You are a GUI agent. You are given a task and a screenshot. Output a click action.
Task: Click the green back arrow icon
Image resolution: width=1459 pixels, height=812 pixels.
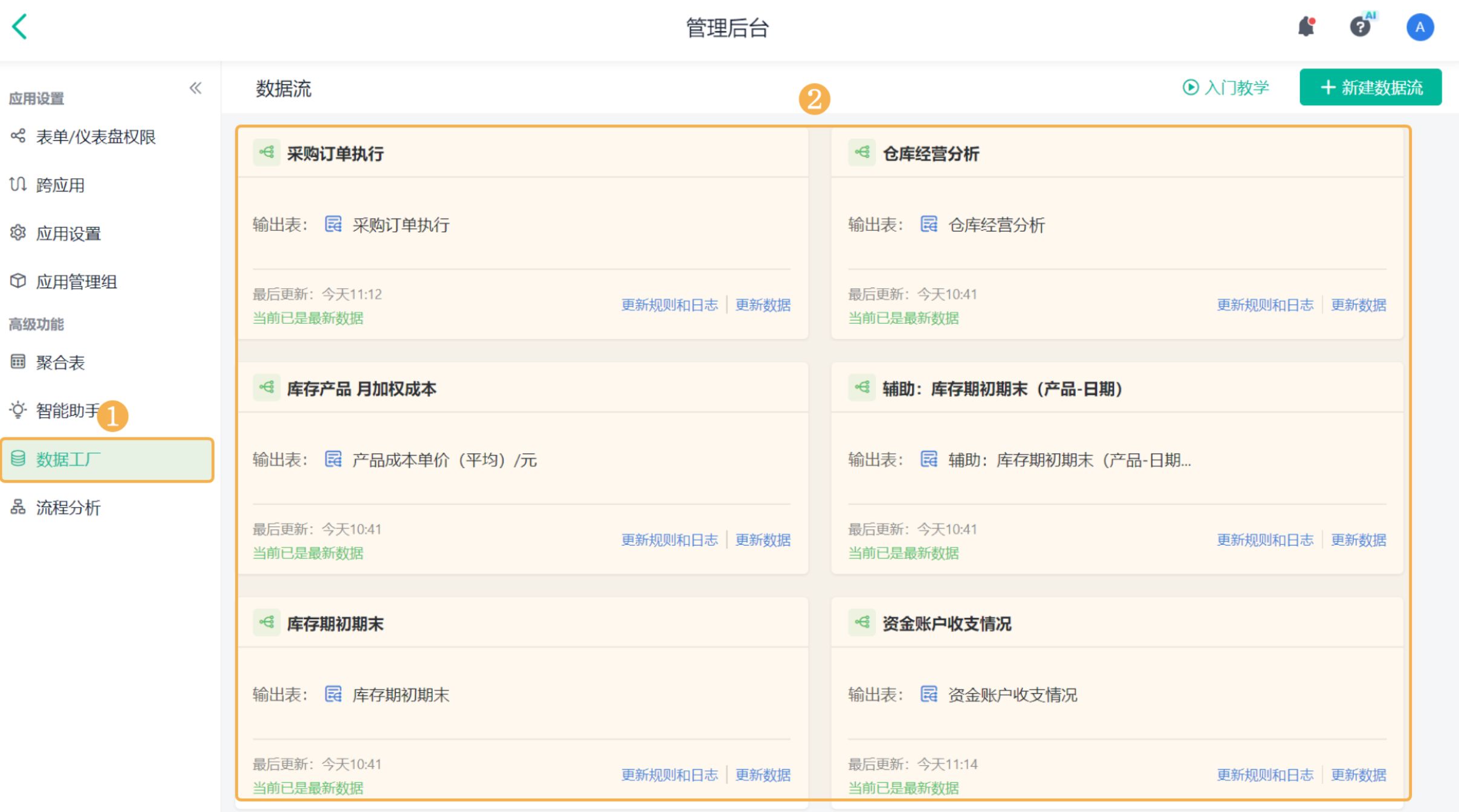(x=20, y=27)
